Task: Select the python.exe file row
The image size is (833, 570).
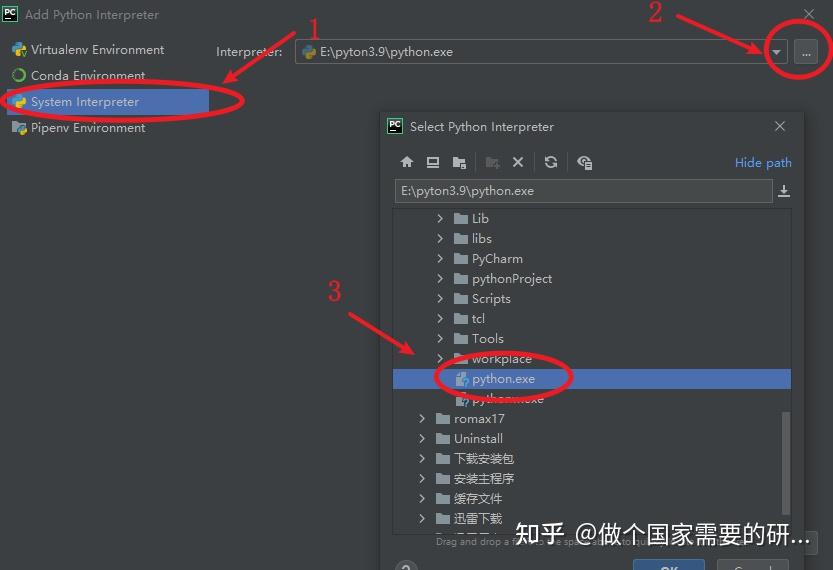Action: point(592,379)
